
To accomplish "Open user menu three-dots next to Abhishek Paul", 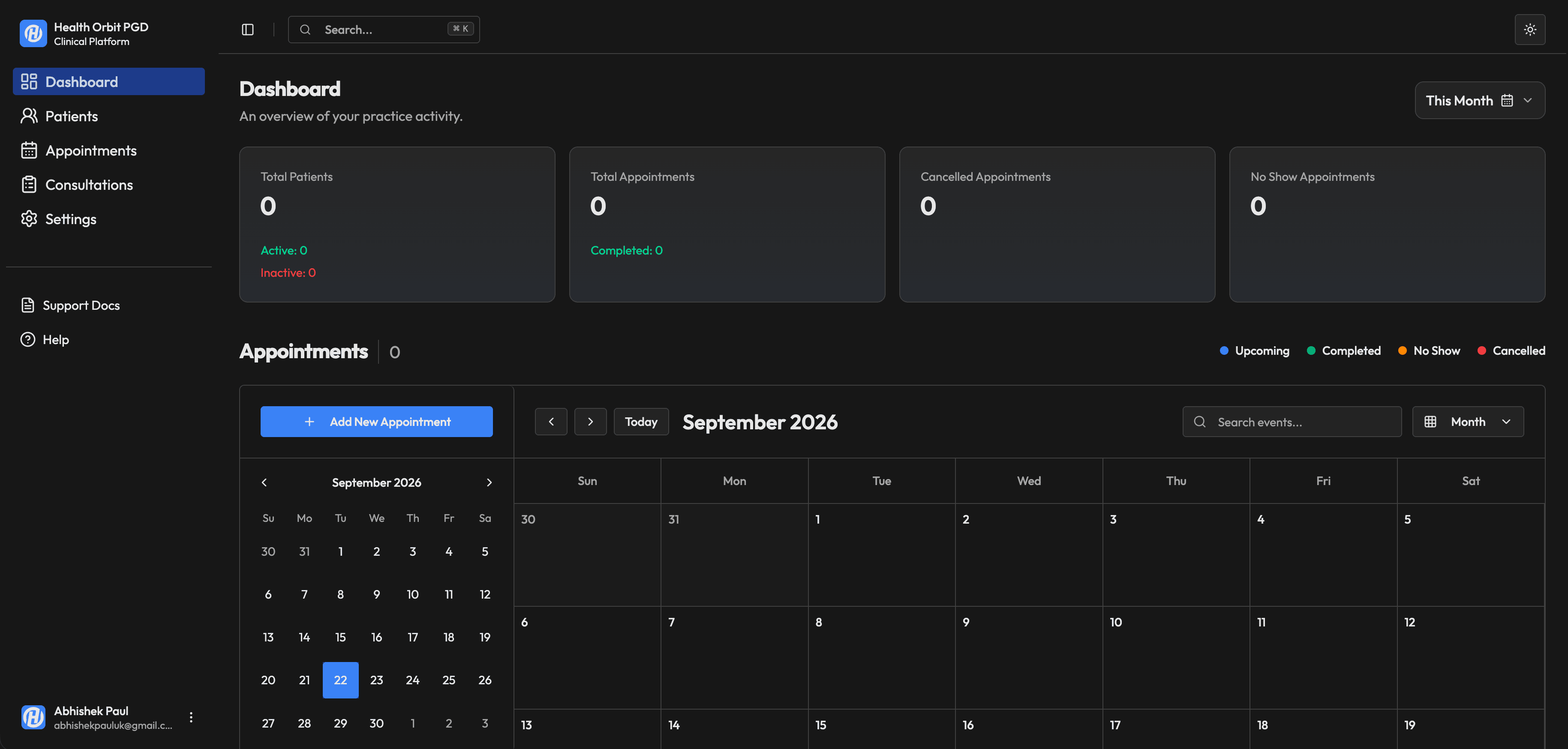I will 191,717.
